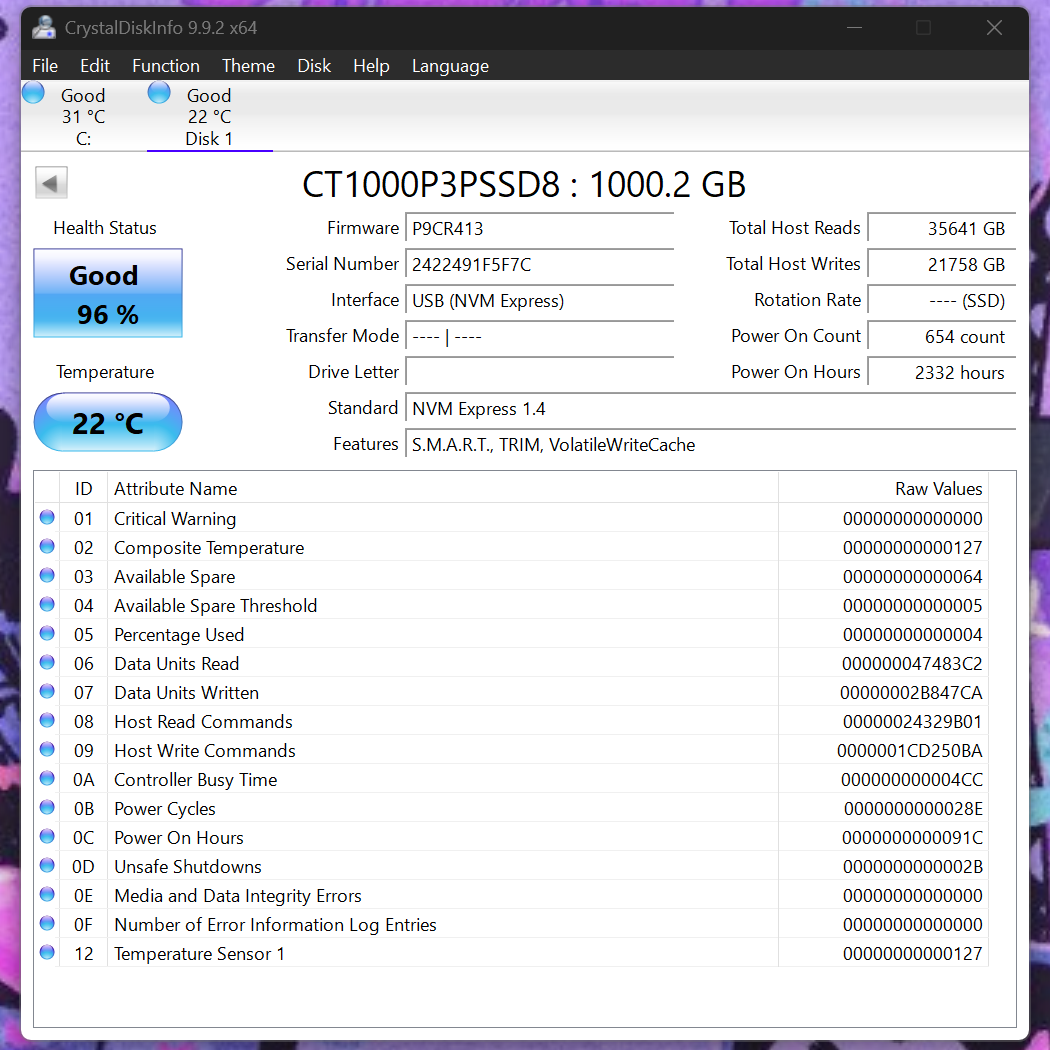Open the Edit menu
This screenshot has height=1050, width=1050.
coord(95,66)
